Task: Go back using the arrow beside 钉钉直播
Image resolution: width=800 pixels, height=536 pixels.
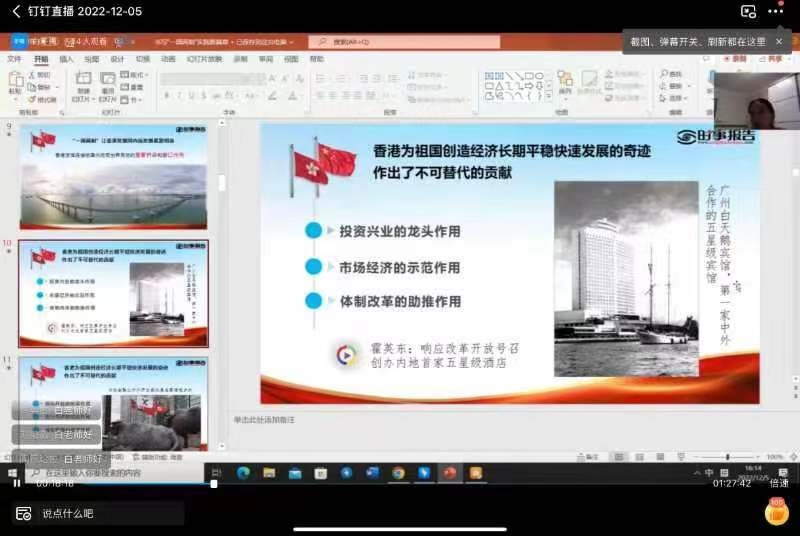Action: click(x=16, y=11)
